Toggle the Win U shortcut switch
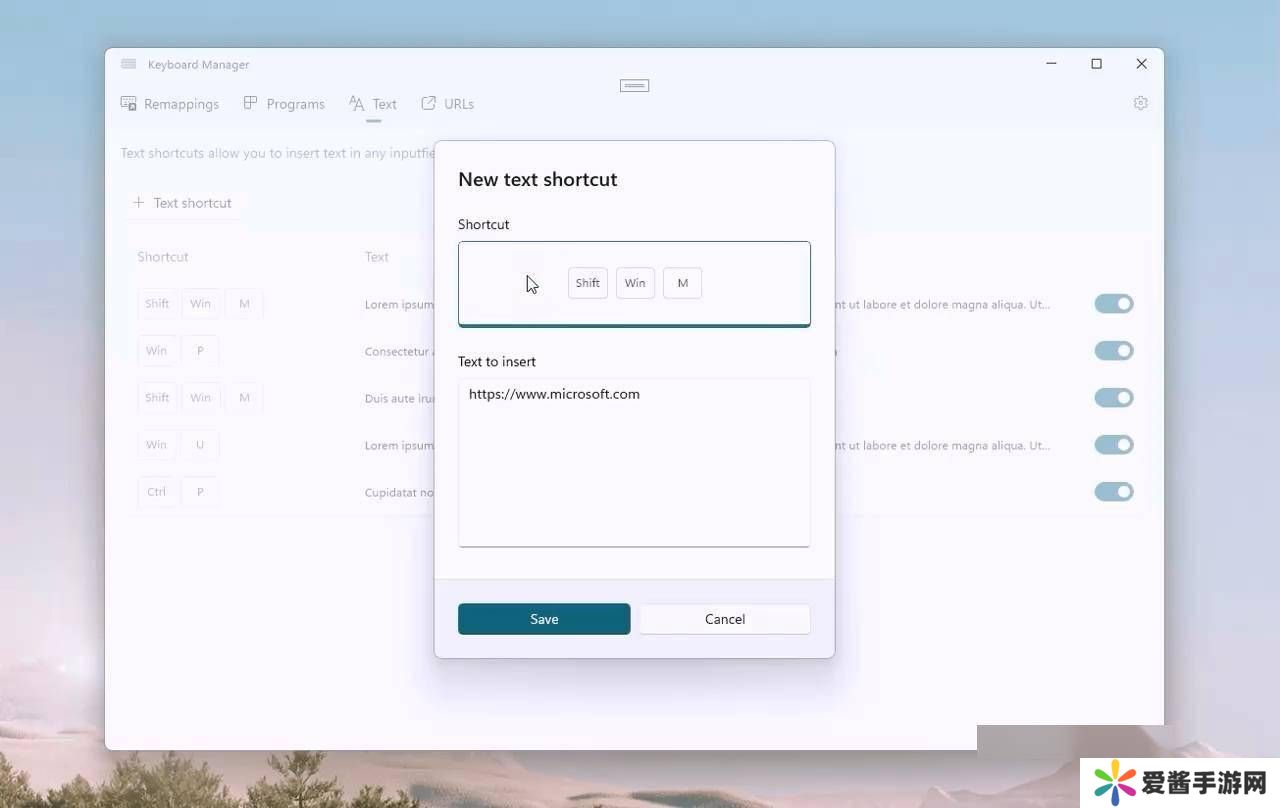 coord(1113,445)
